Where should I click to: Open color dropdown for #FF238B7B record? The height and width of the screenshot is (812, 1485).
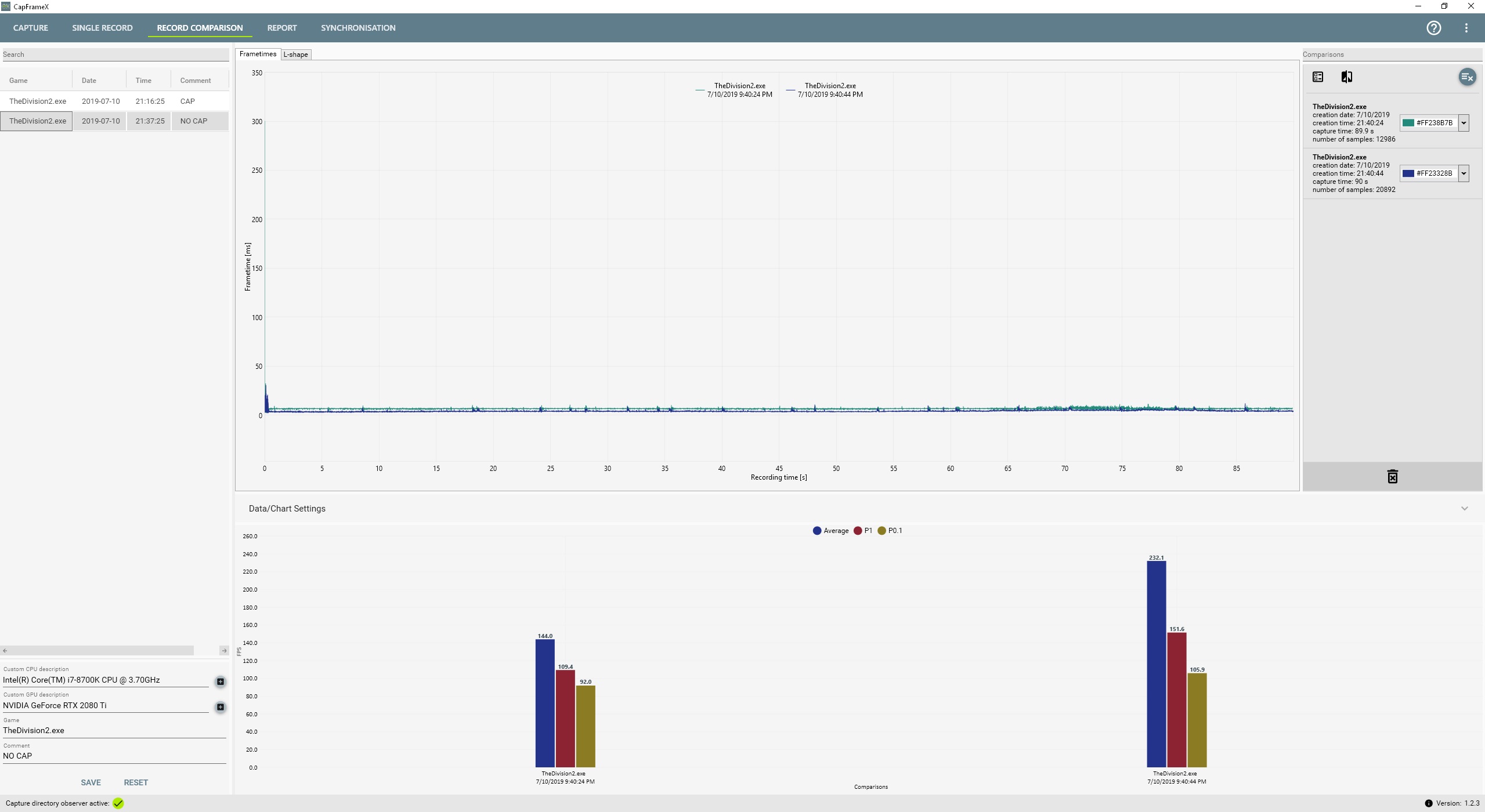tap(1464, 123)
